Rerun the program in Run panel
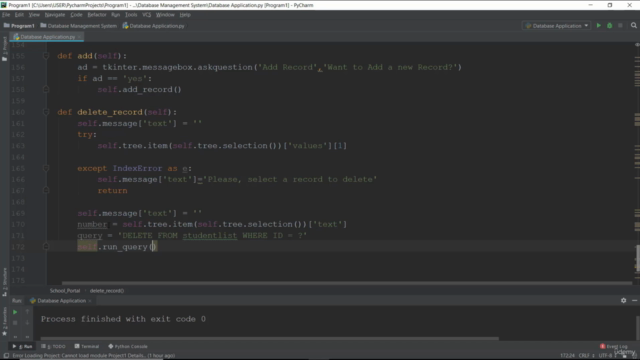Image resolution: width=640 pixels, height=360 pixels. [x=15, y=312]
